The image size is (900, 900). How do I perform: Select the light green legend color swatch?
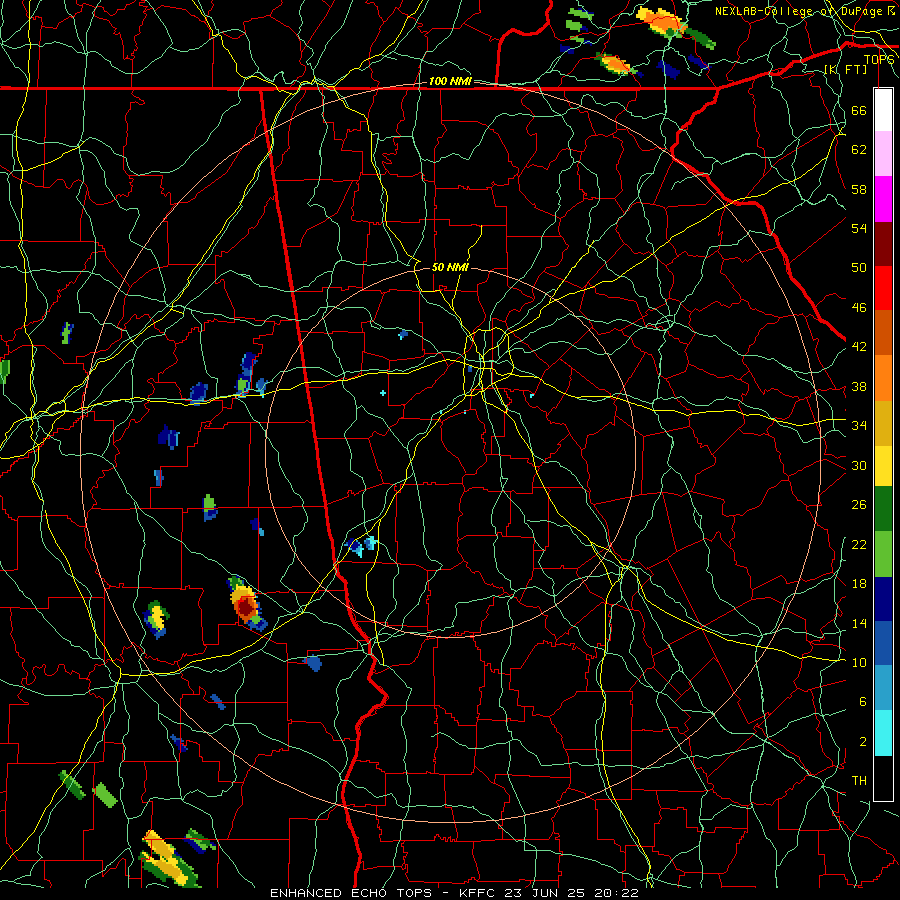(x=883, y=554)
